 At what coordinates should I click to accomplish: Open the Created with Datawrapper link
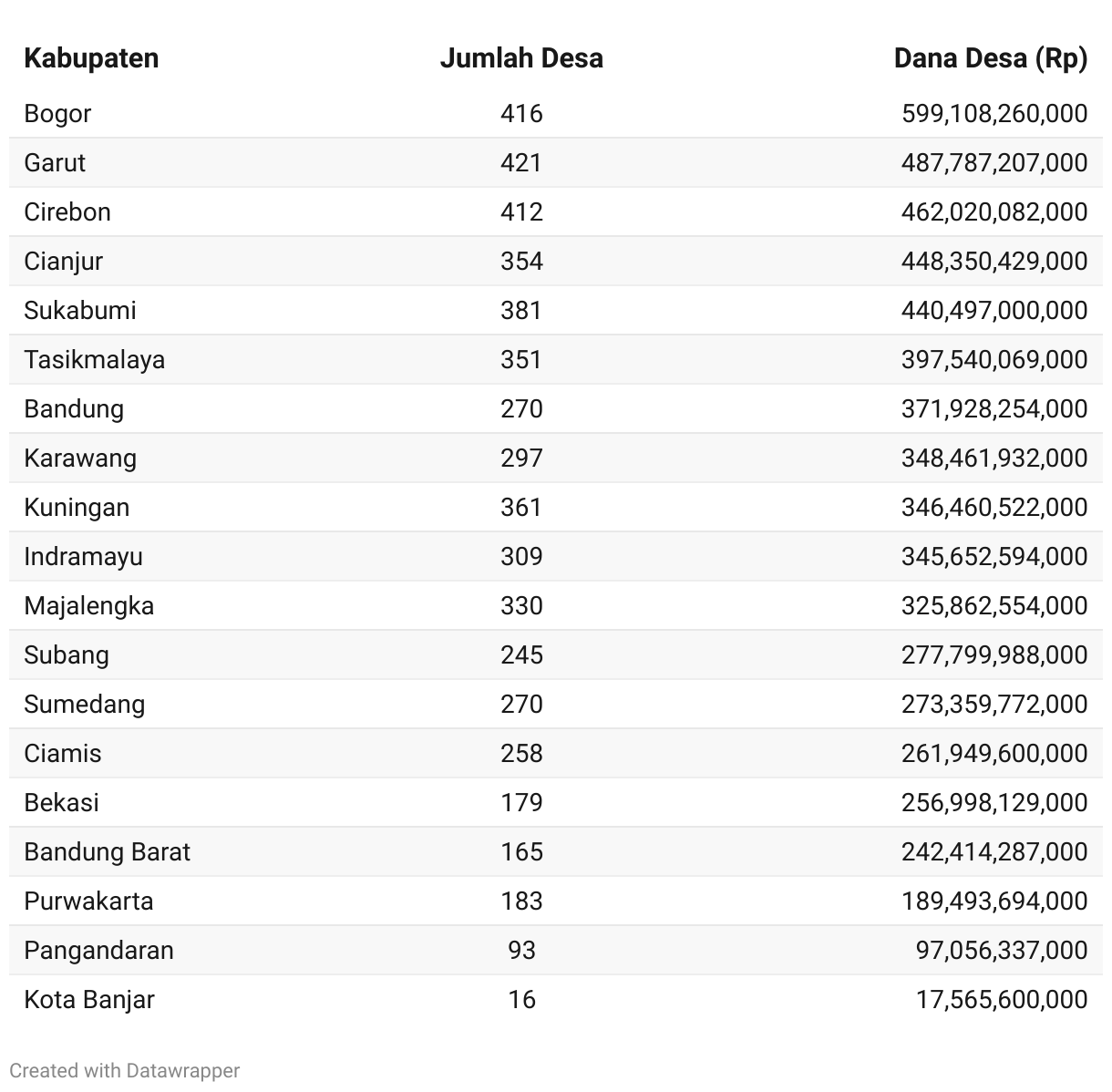pos(125,1070)
